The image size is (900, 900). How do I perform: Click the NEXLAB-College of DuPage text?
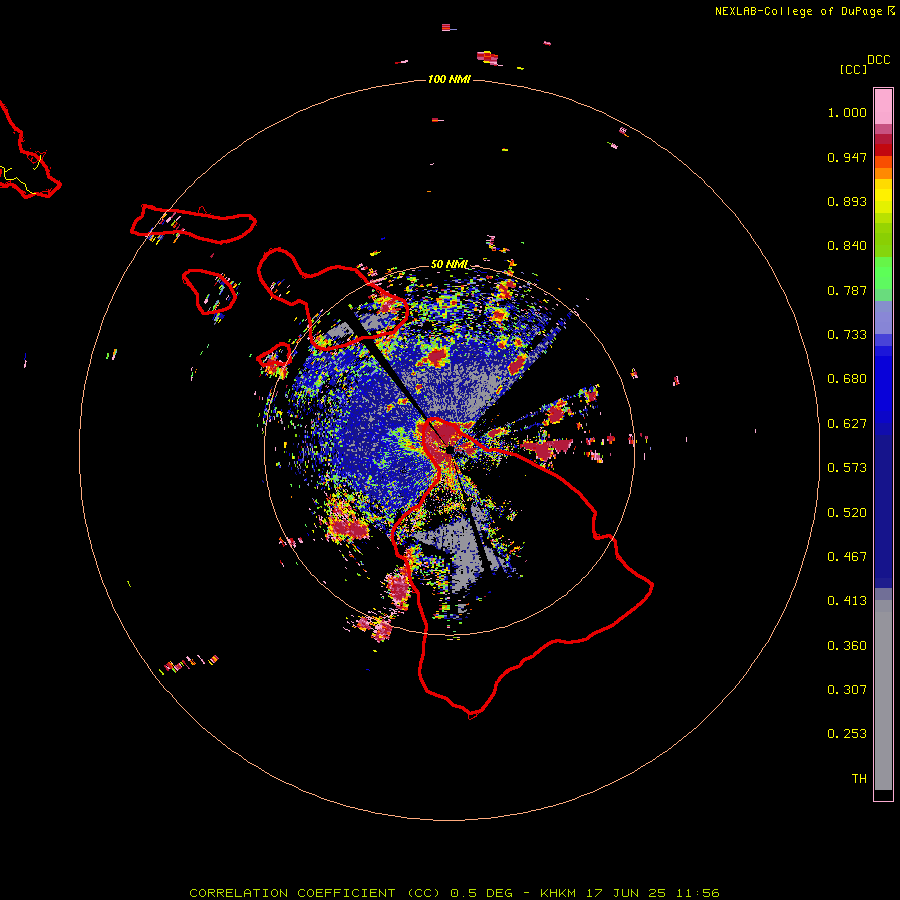(x=798, y=11)
